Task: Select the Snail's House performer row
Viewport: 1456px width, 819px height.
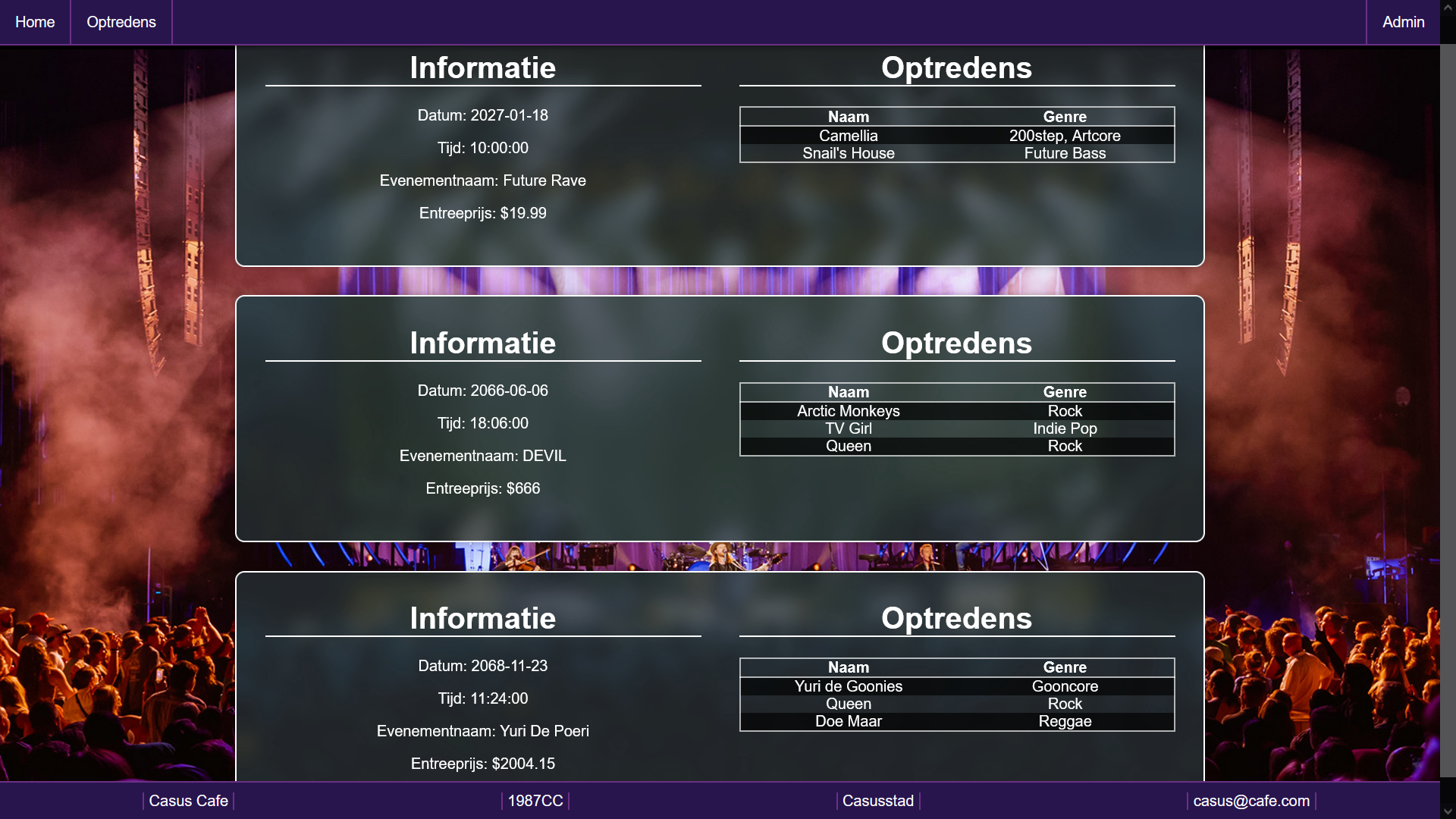Action: pyautogui.click(x=849, y=153)
